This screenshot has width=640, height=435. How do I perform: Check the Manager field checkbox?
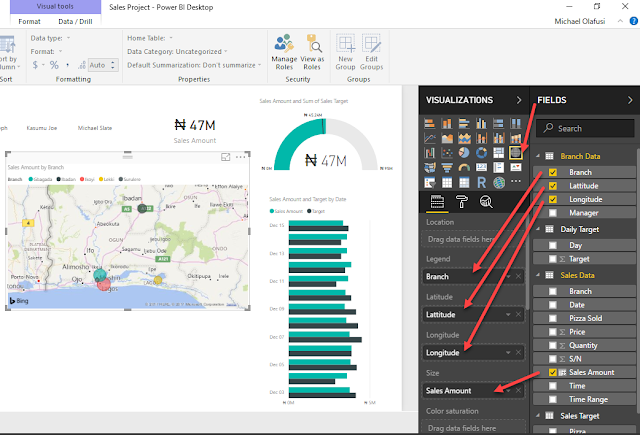click(553, 213)
